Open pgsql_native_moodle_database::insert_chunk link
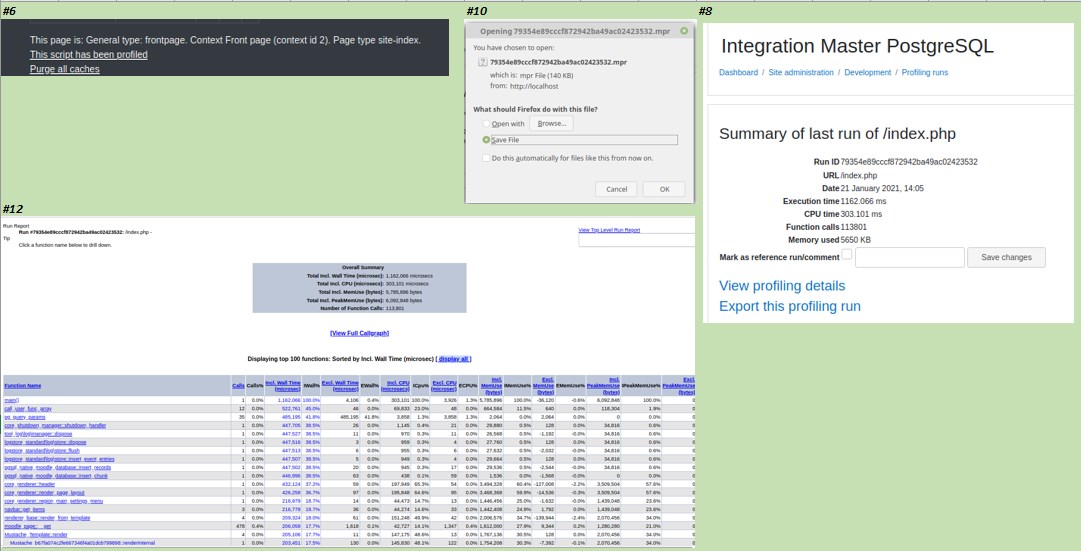Viewport: 1081px width, 551px height. (56, 475)
